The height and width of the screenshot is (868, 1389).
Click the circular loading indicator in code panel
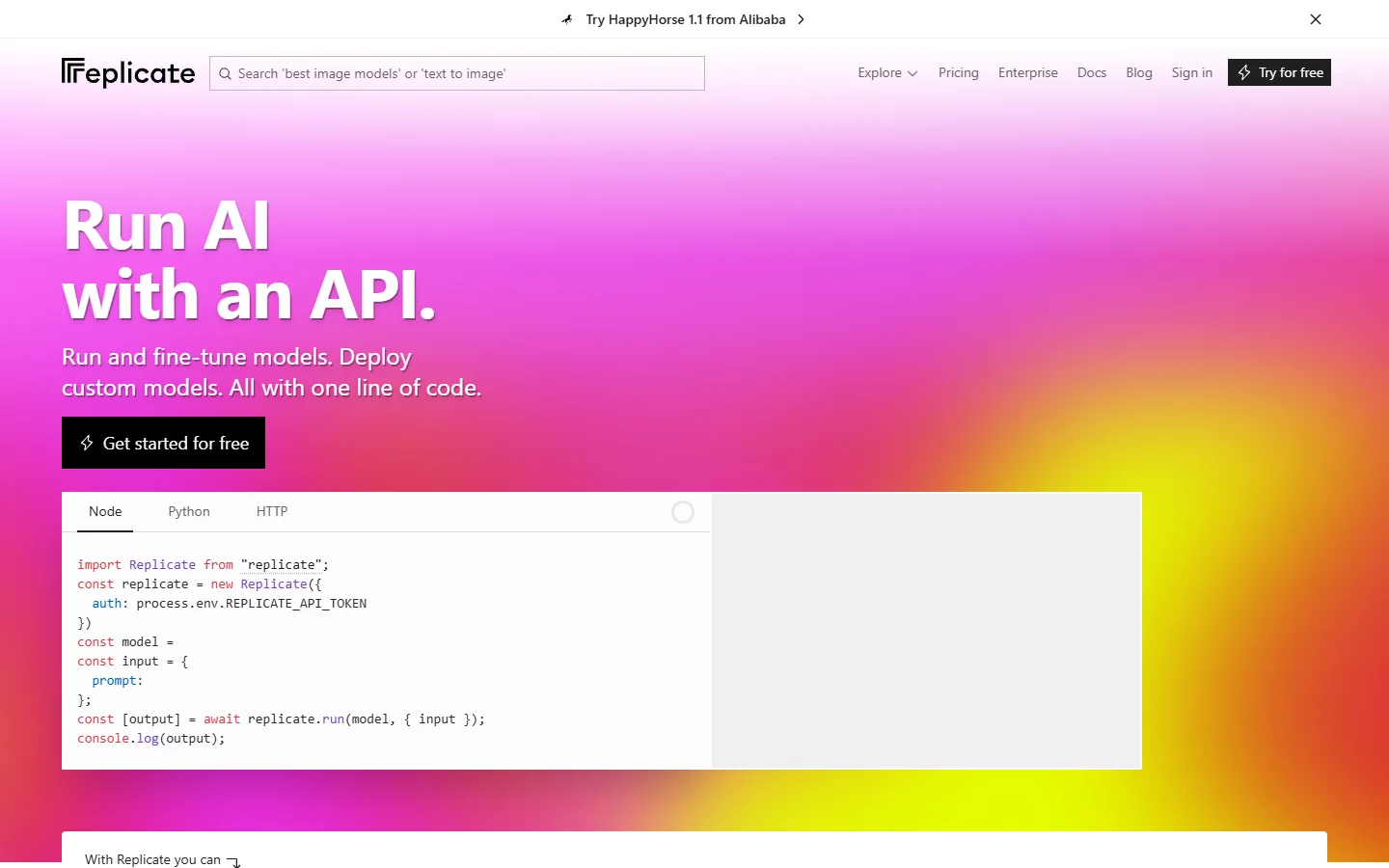(x=683, y=512)
